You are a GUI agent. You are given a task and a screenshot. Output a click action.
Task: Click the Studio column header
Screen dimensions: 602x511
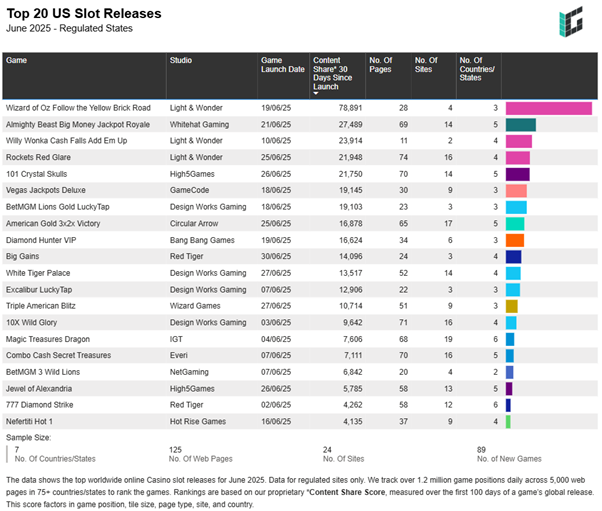[x=181, y=60]
